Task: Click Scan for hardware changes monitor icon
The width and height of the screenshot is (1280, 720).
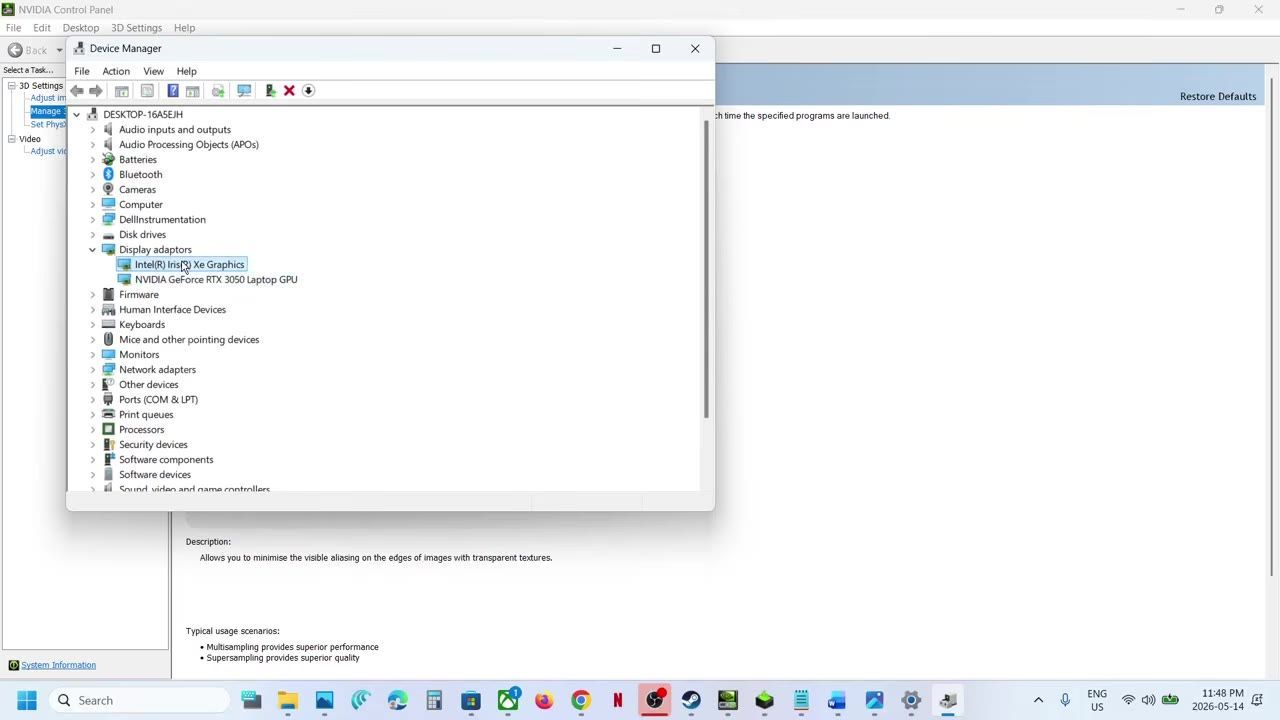Action: (x=244, y=91)
